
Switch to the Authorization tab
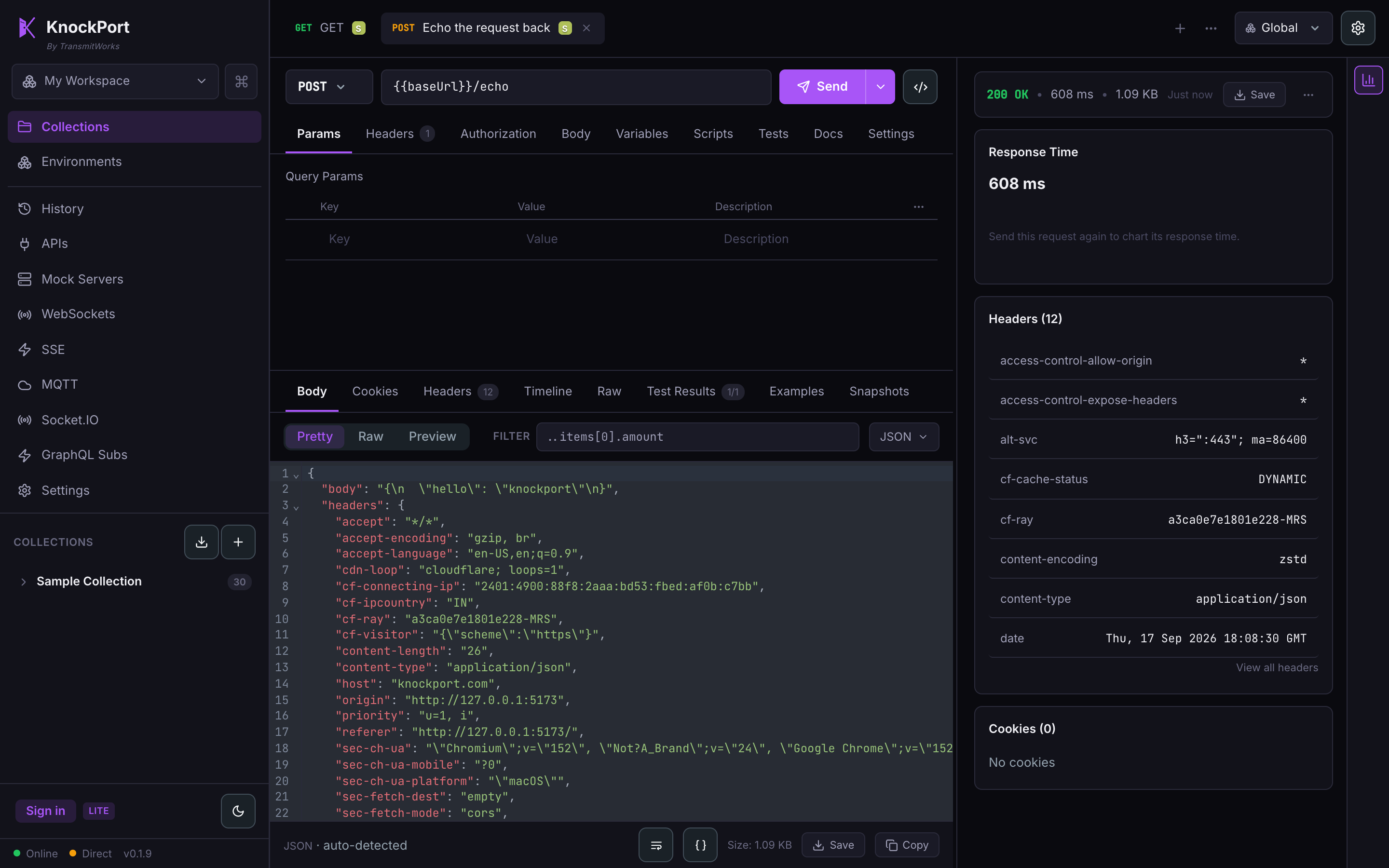(x=498, y=134)
